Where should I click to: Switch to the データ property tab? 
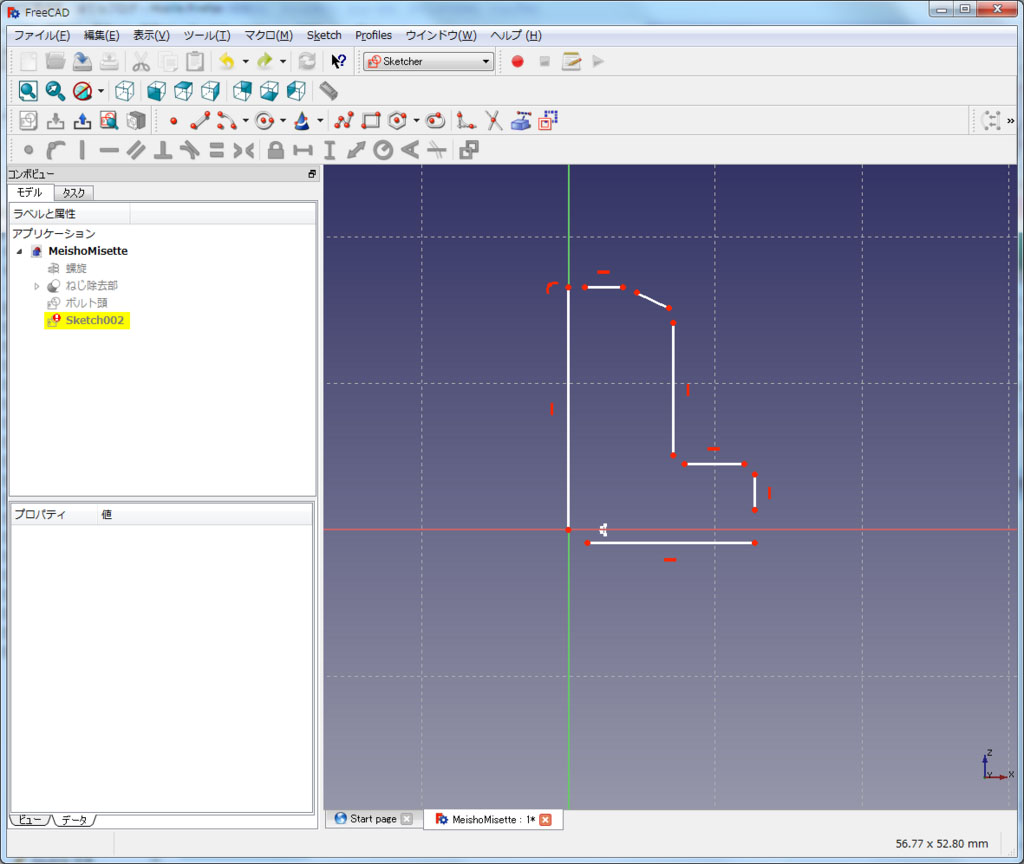(74, 820)
